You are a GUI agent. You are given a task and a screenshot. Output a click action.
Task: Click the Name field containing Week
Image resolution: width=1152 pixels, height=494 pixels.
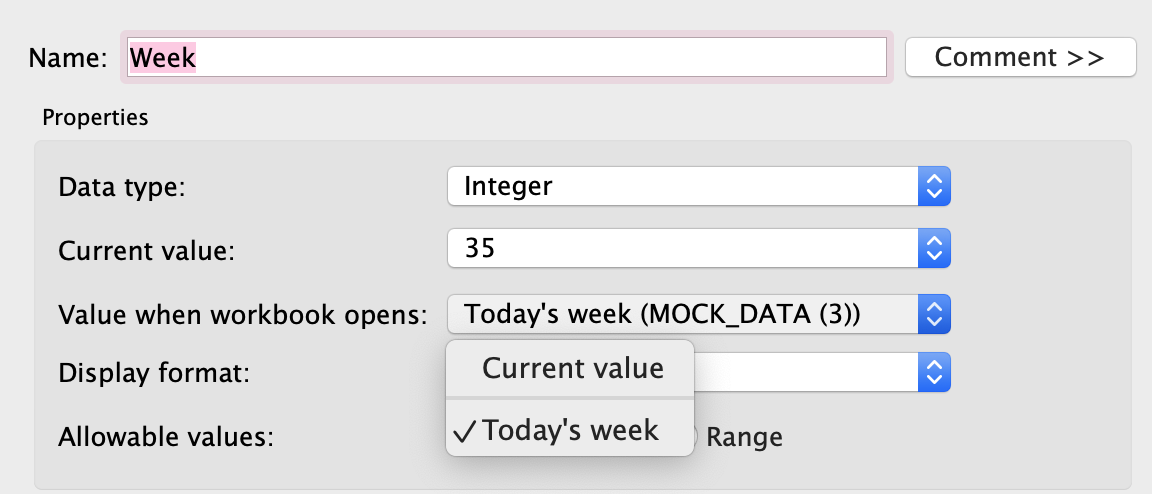click(506, 58)
